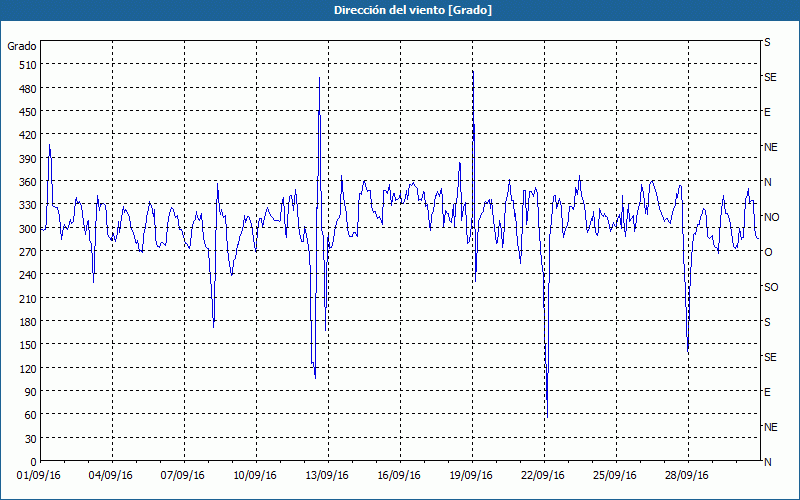The image size is (800, 500).
Task: Click the 'Grado' axis unit label
Action: 22,46
